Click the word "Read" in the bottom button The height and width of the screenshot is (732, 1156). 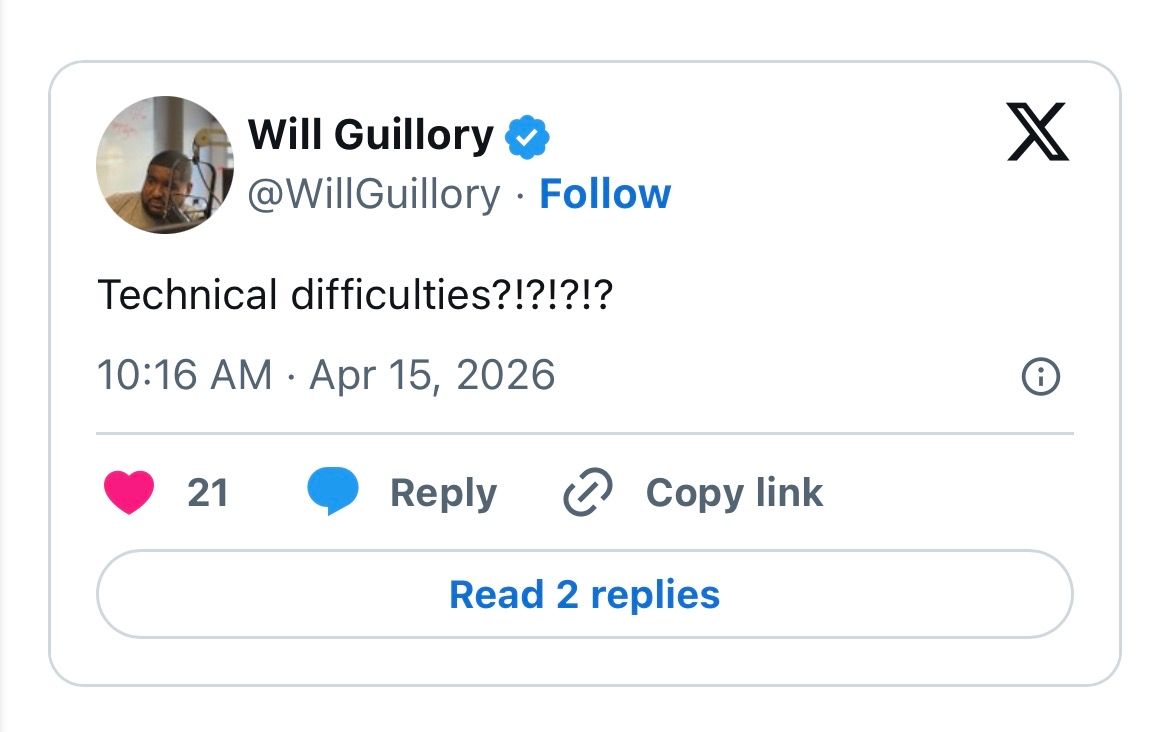496,595
